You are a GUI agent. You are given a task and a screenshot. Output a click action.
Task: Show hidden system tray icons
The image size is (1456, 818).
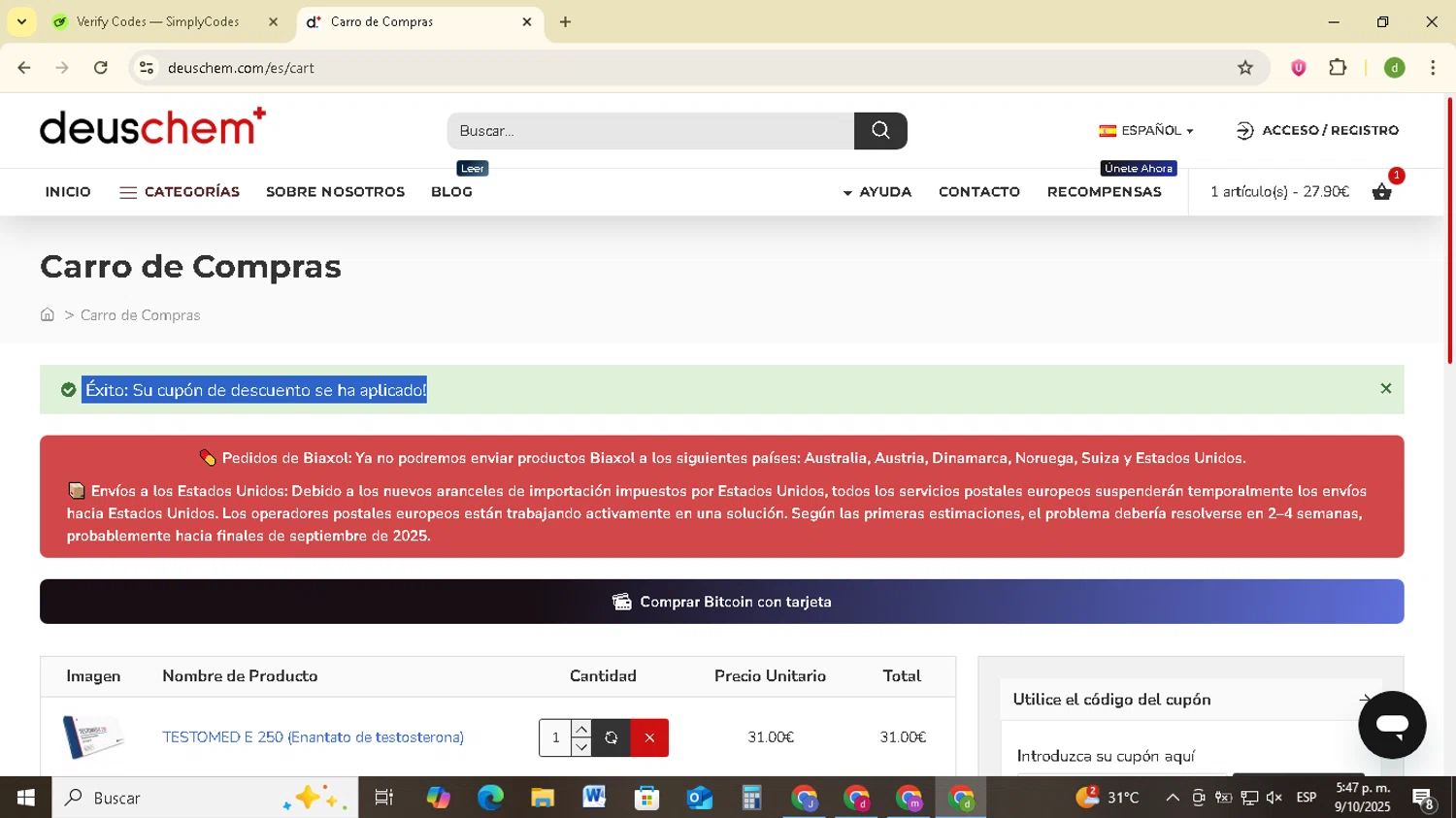(1173, 798)
